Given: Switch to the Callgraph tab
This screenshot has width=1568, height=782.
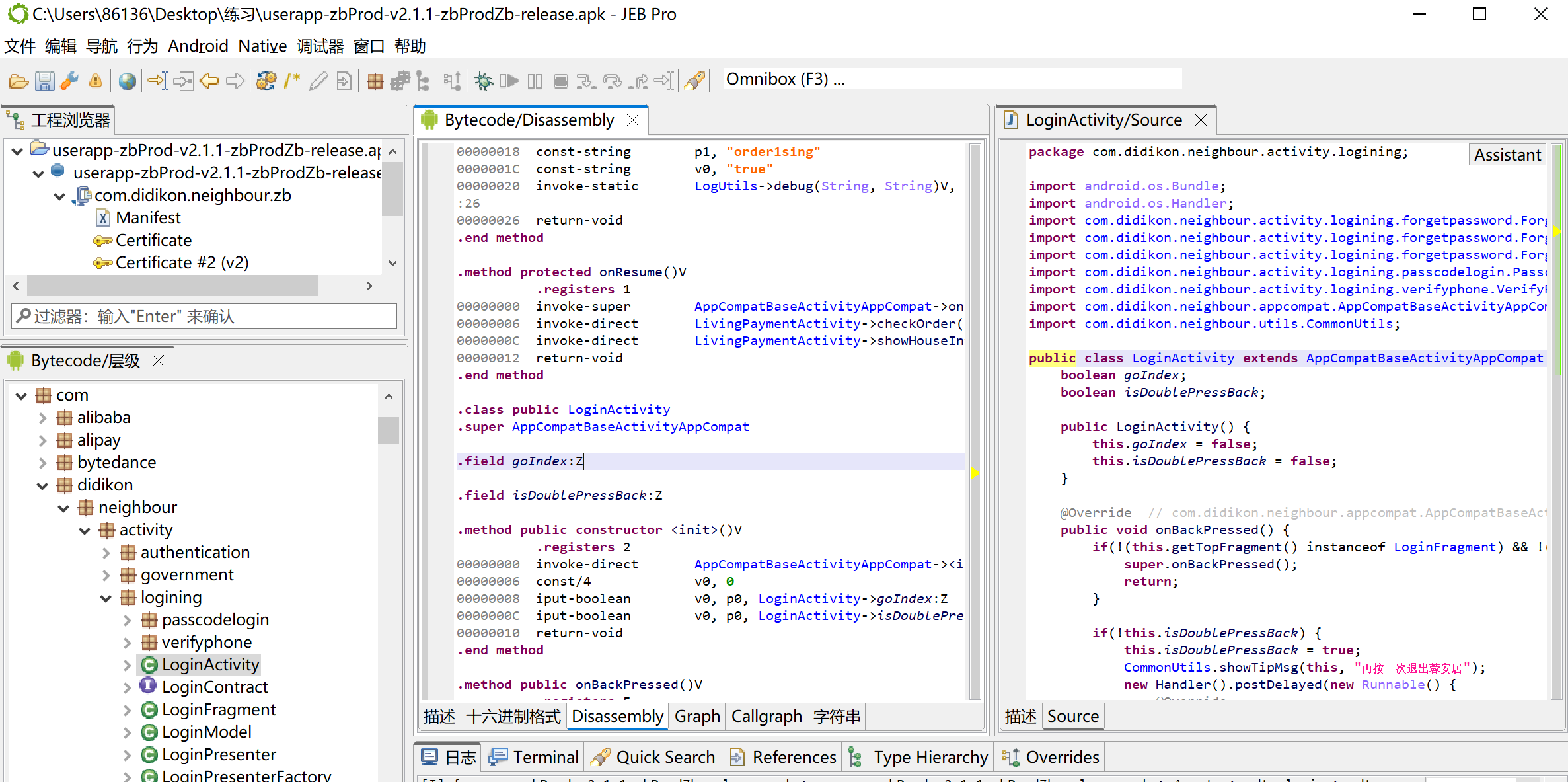Looking at the screenshot, I should pyautogui.click(x=766, y=716).
